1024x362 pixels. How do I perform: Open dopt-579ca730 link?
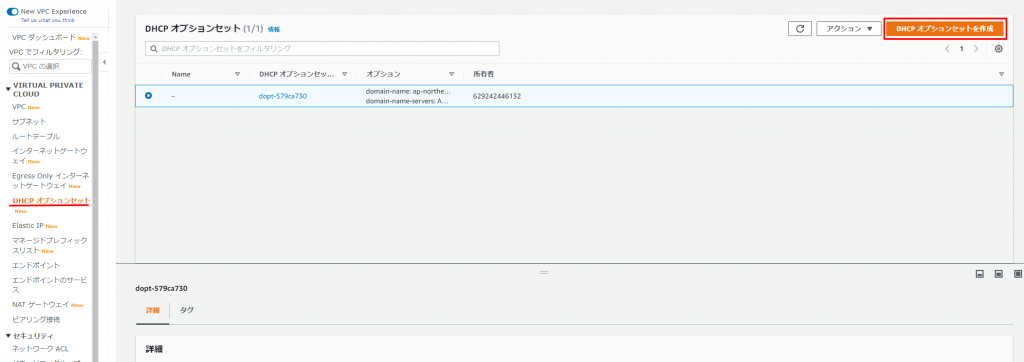[x=283, y=96]
